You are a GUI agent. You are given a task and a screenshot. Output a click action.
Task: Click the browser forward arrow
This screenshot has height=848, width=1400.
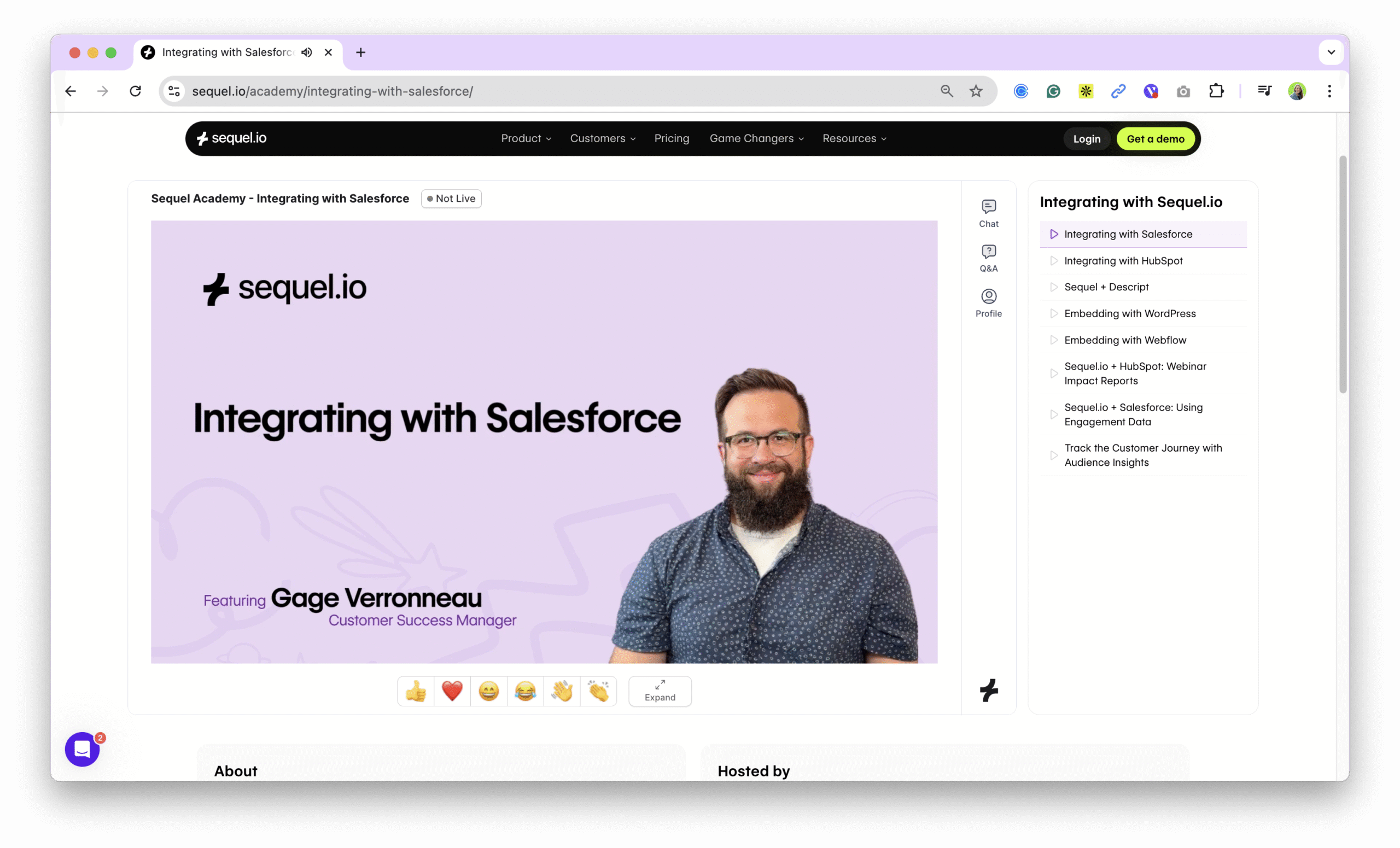103,91
